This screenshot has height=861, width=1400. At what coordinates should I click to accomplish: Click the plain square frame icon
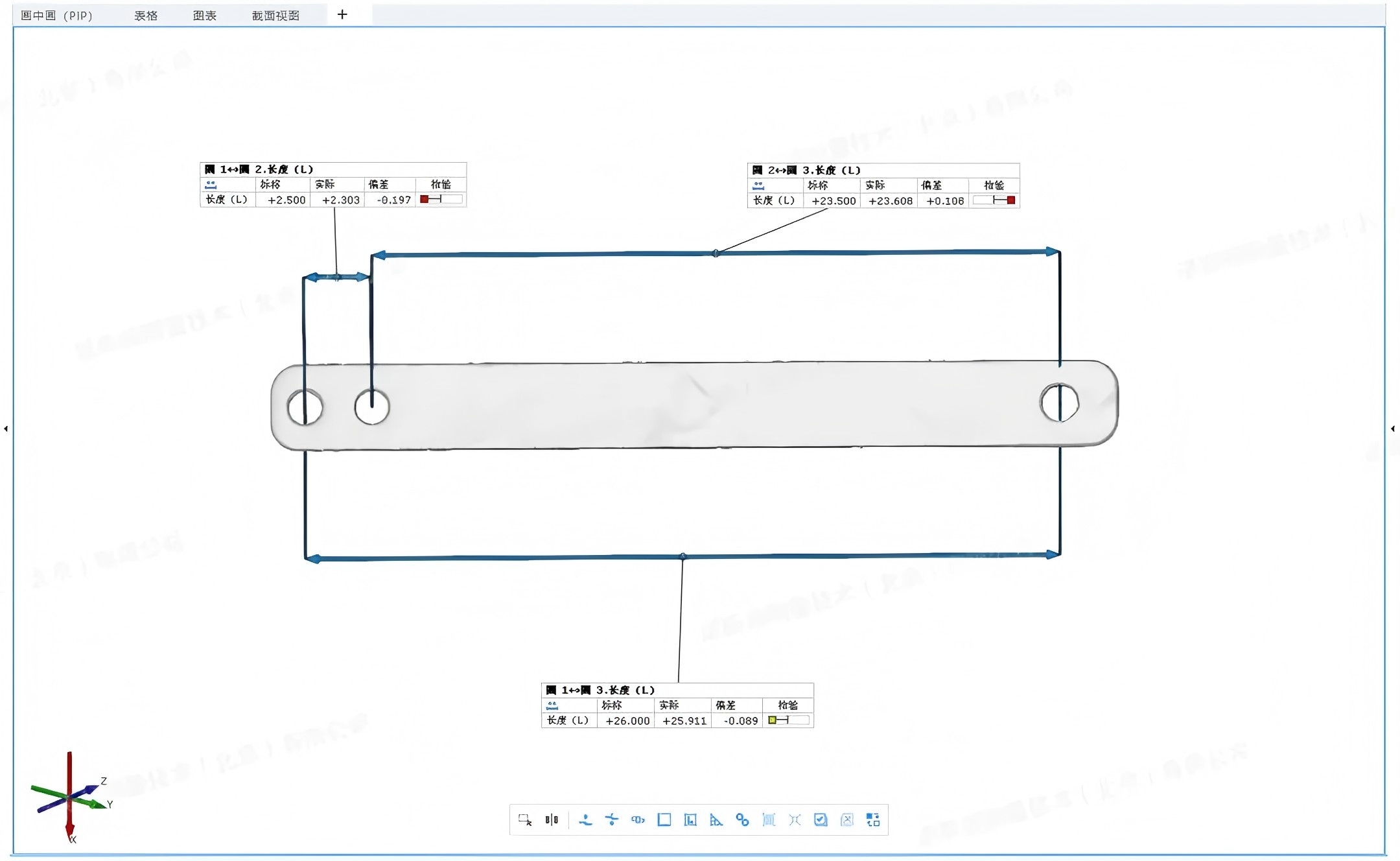(x=664, y=820)
